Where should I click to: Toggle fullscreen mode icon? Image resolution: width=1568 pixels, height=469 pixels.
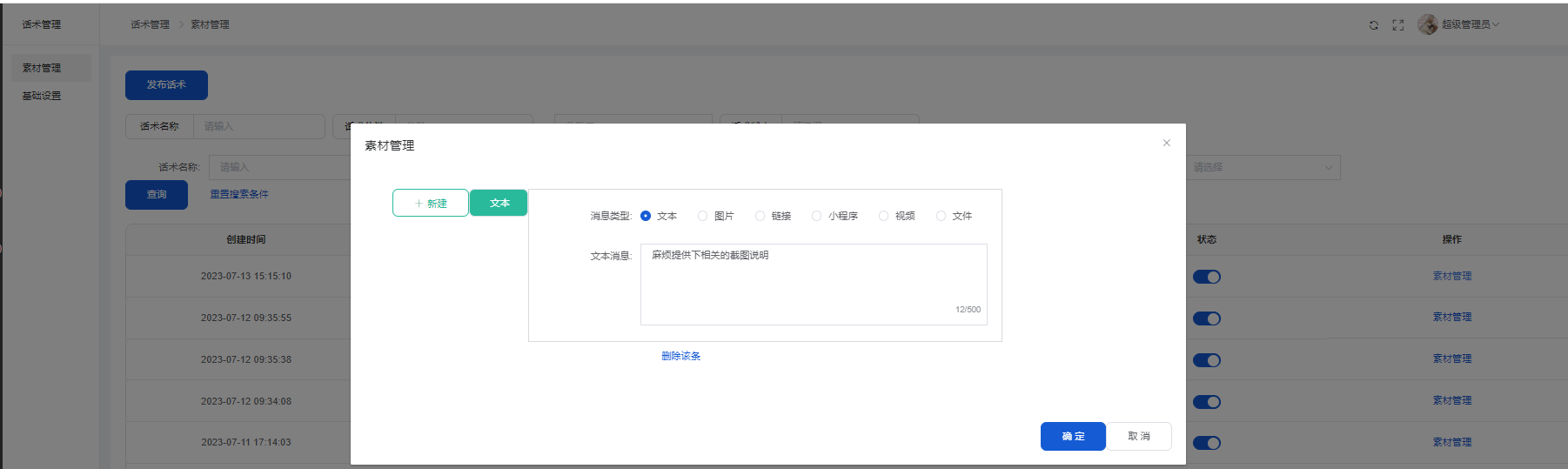[x=1397, y=25]
